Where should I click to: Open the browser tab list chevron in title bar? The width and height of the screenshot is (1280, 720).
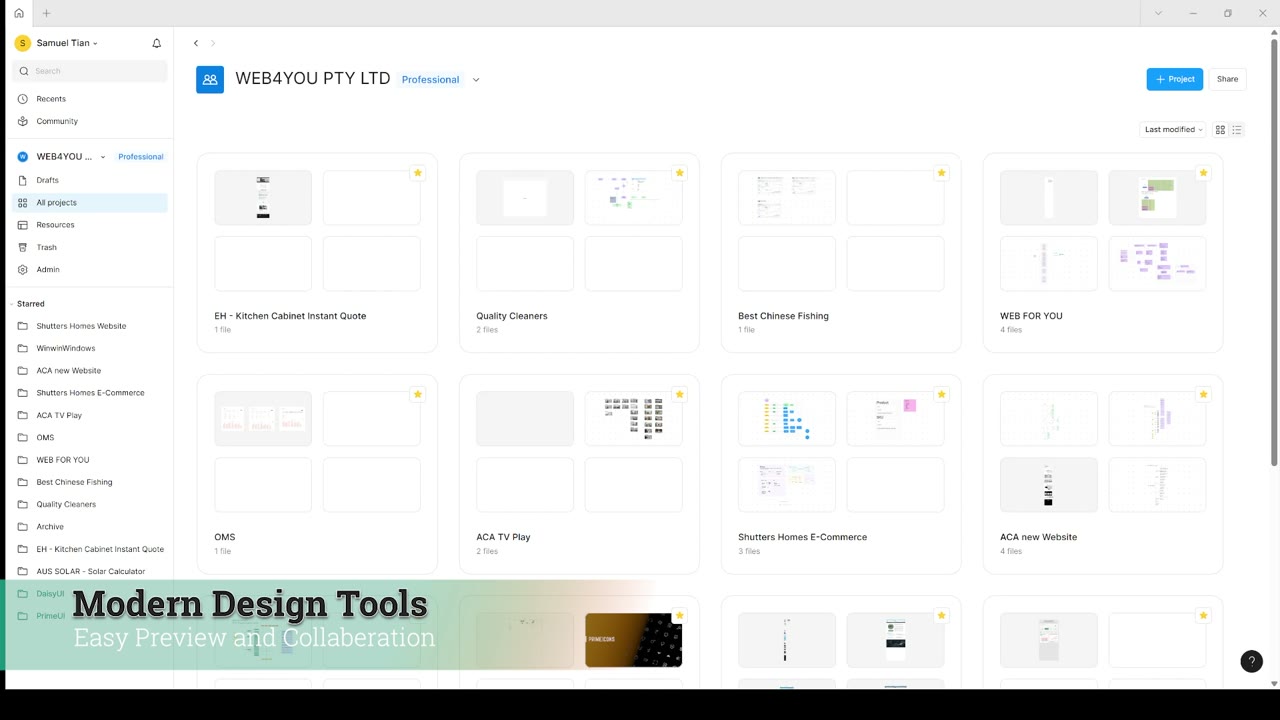(x=1158, y=13)
